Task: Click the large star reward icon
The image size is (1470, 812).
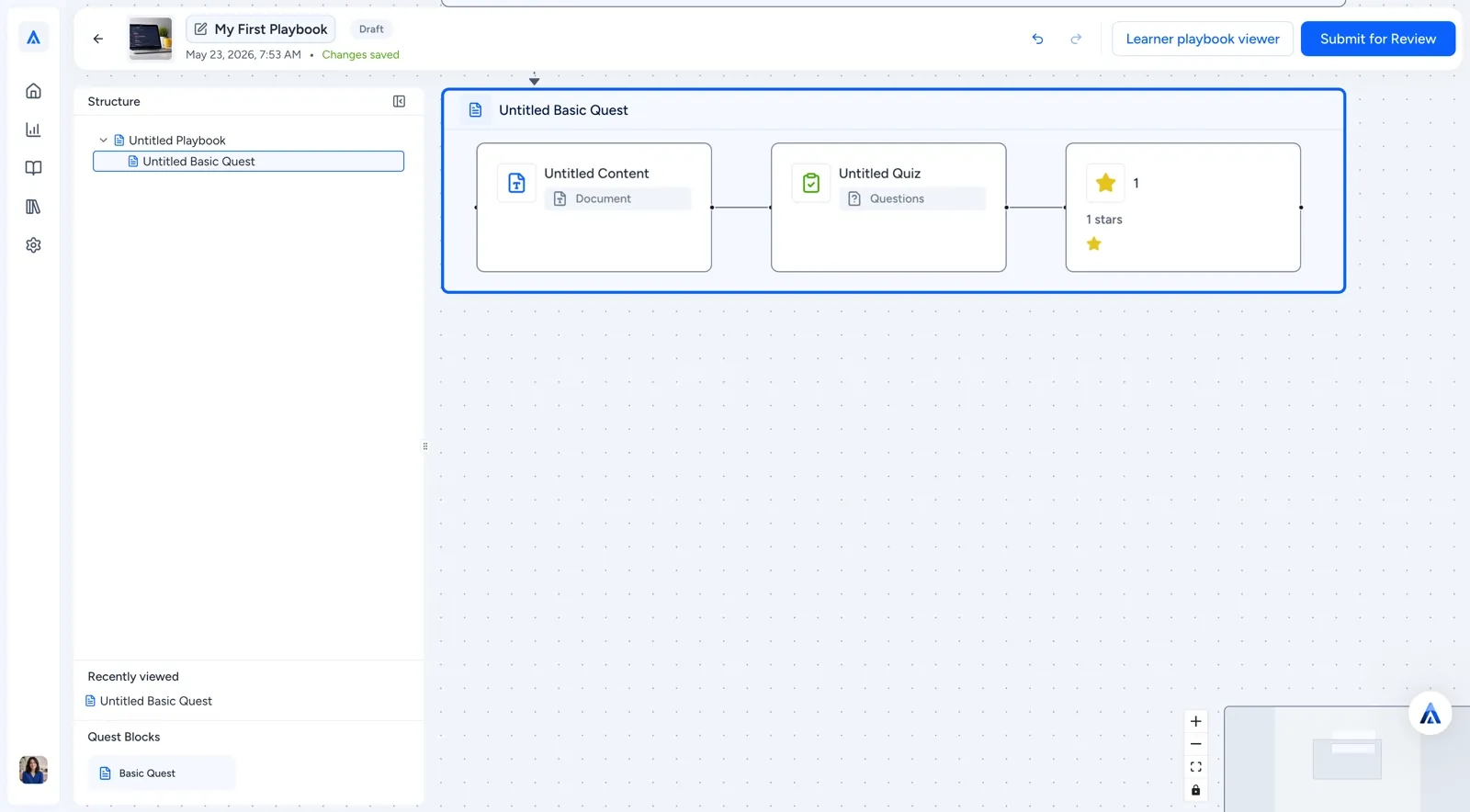Action: tap(1105, 183)
